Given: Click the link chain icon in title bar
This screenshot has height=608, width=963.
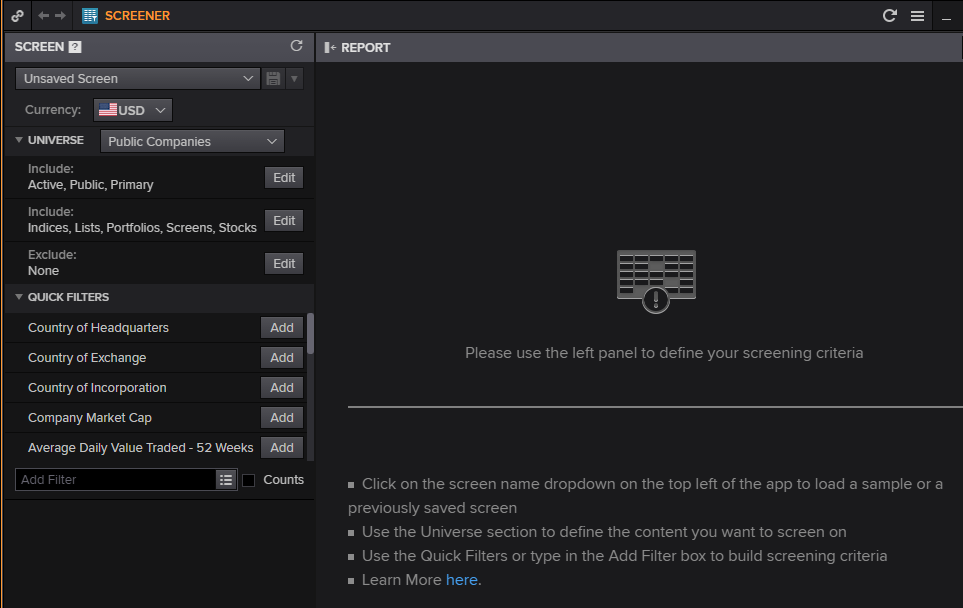Looking at the screenshot, I should 16,15.
